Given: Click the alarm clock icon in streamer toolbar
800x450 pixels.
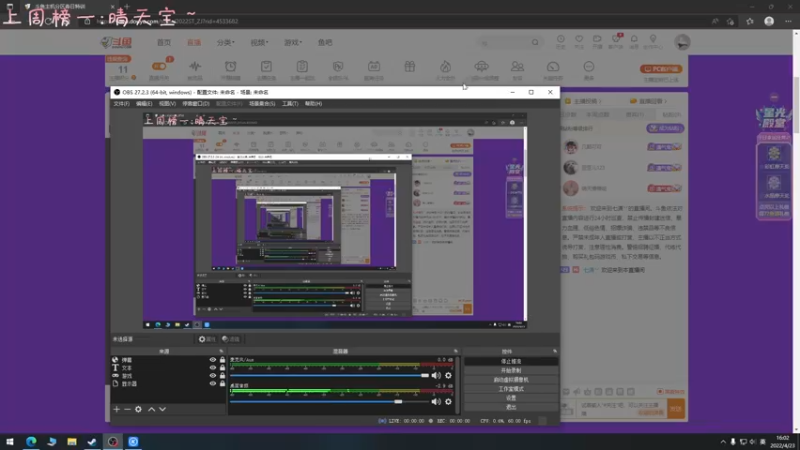Looking at the screenshot, I should pos(231,66).
